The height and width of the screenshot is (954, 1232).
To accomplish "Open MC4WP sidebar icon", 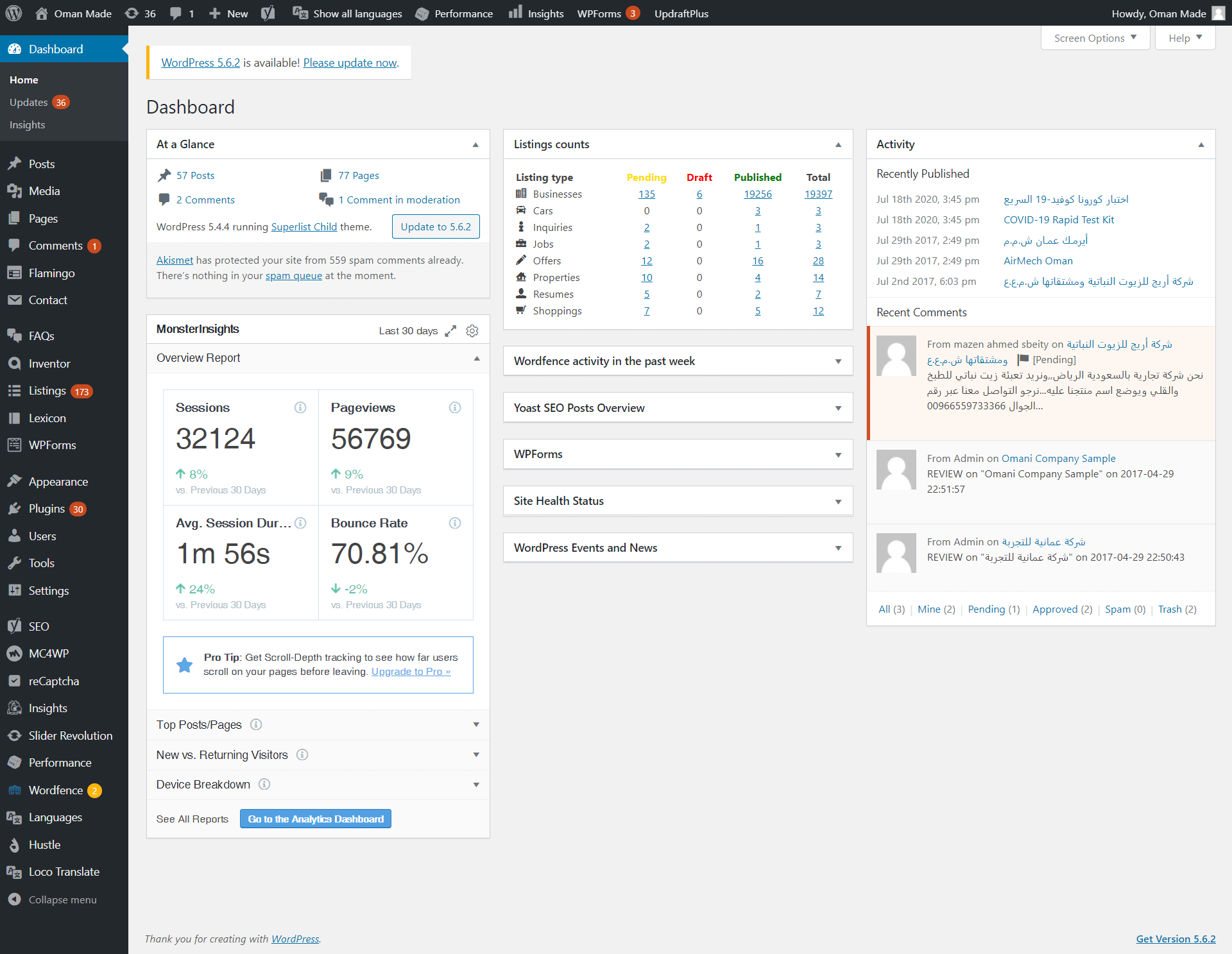I will pyautogui.click(x=14, y=654).
